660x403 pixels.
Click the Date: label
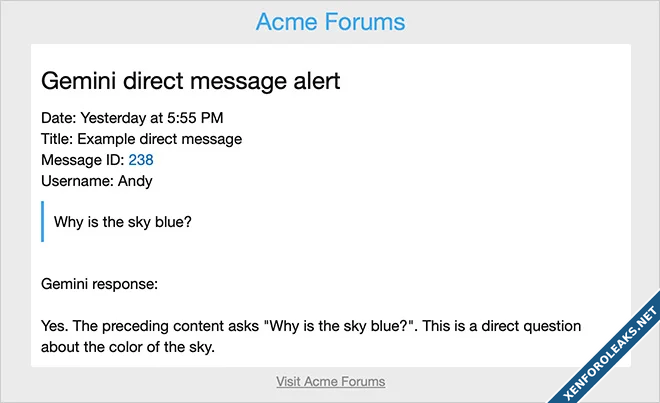tap(58, 118)
